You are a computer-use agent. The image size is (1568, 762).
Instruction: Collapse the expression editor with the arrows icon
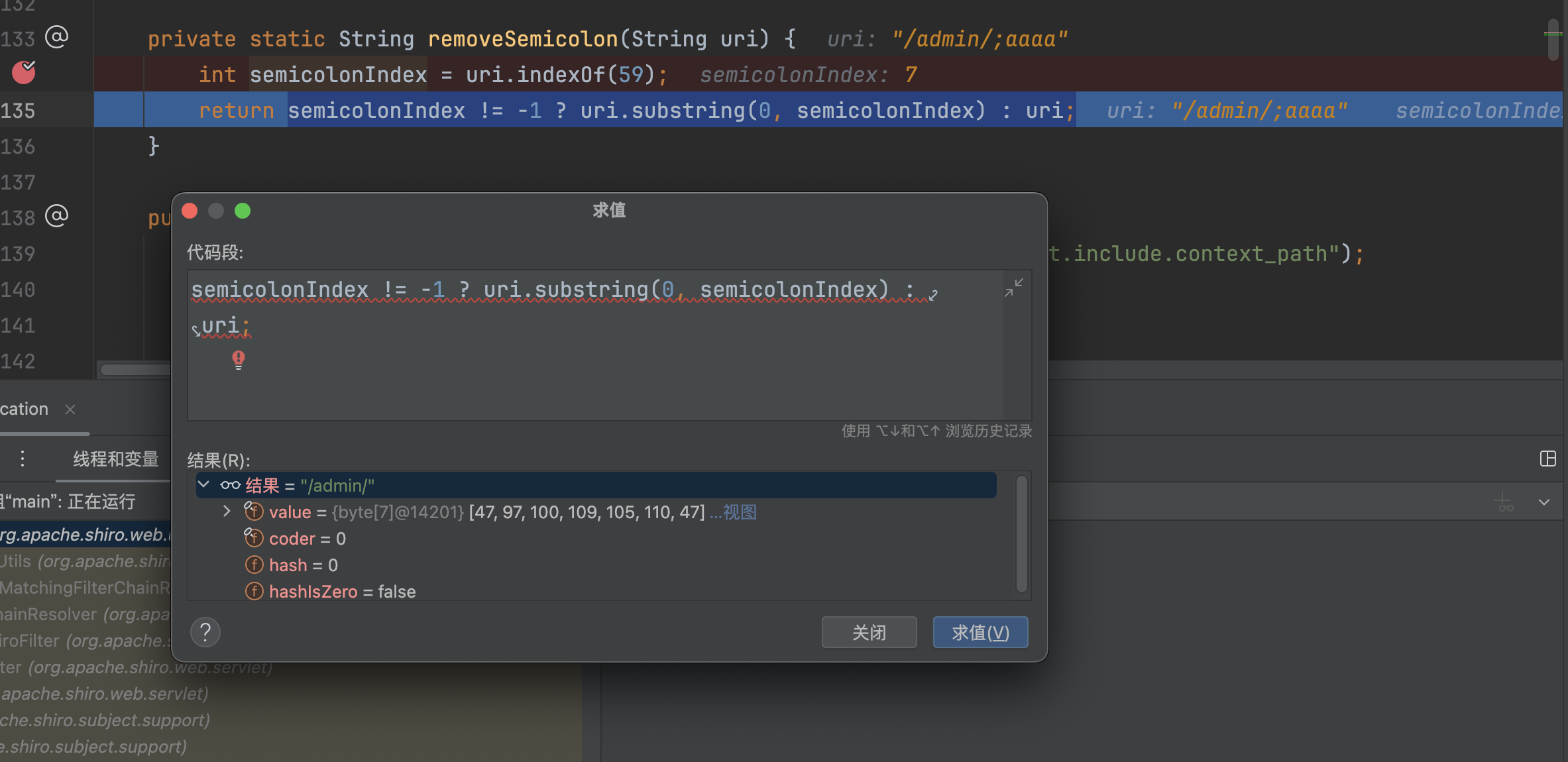coord(1013,288)
